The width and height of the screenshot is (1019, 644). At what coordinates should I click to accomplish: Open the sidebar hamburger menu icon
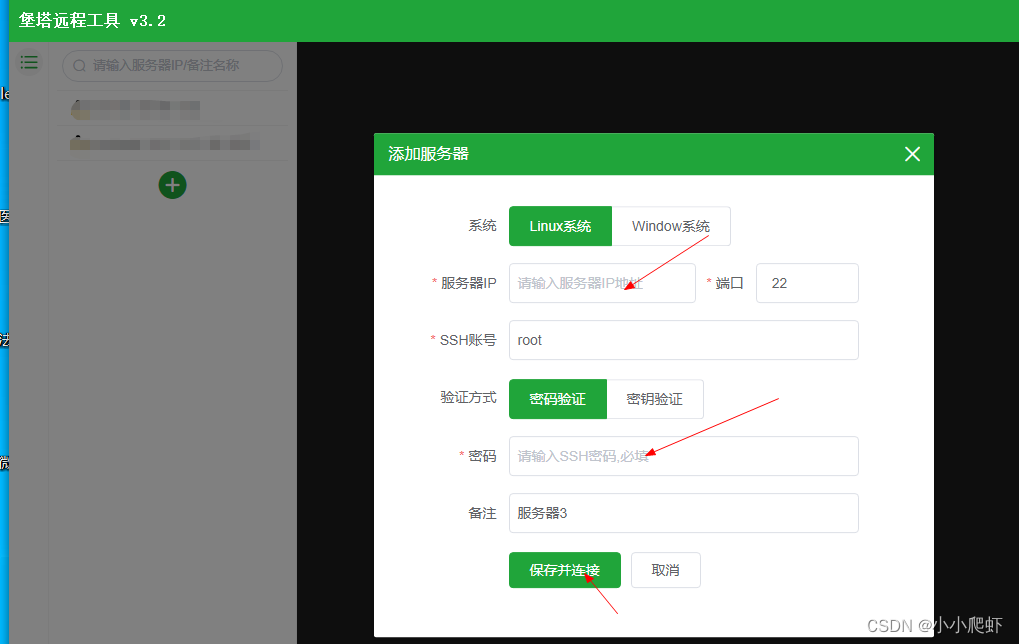(29, 62)
